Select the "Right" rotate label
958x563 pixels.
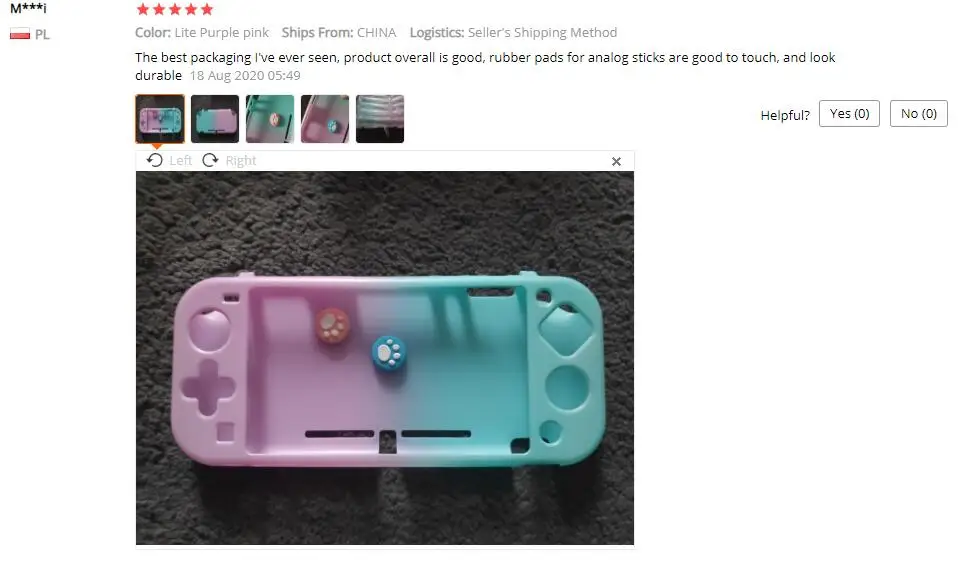[x=241, y=160]
